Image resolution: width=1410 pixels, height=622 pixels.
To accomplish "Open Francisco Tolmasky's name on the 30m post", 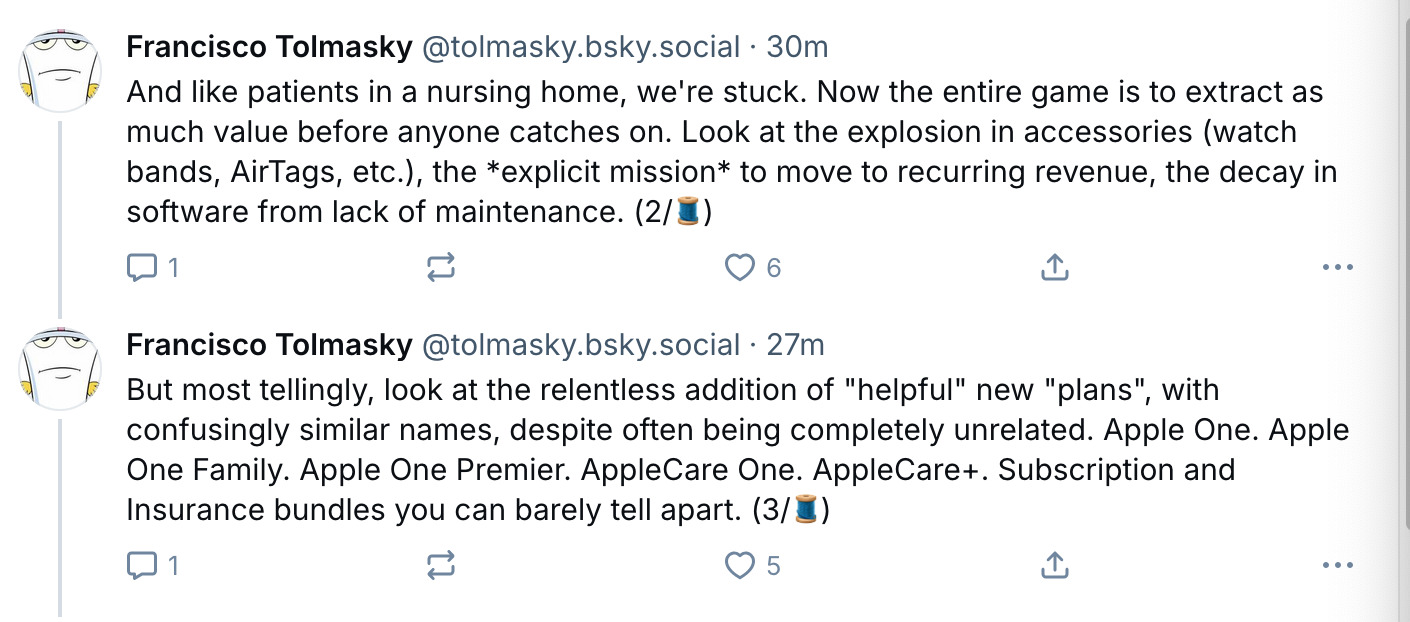I will [269, 47].
